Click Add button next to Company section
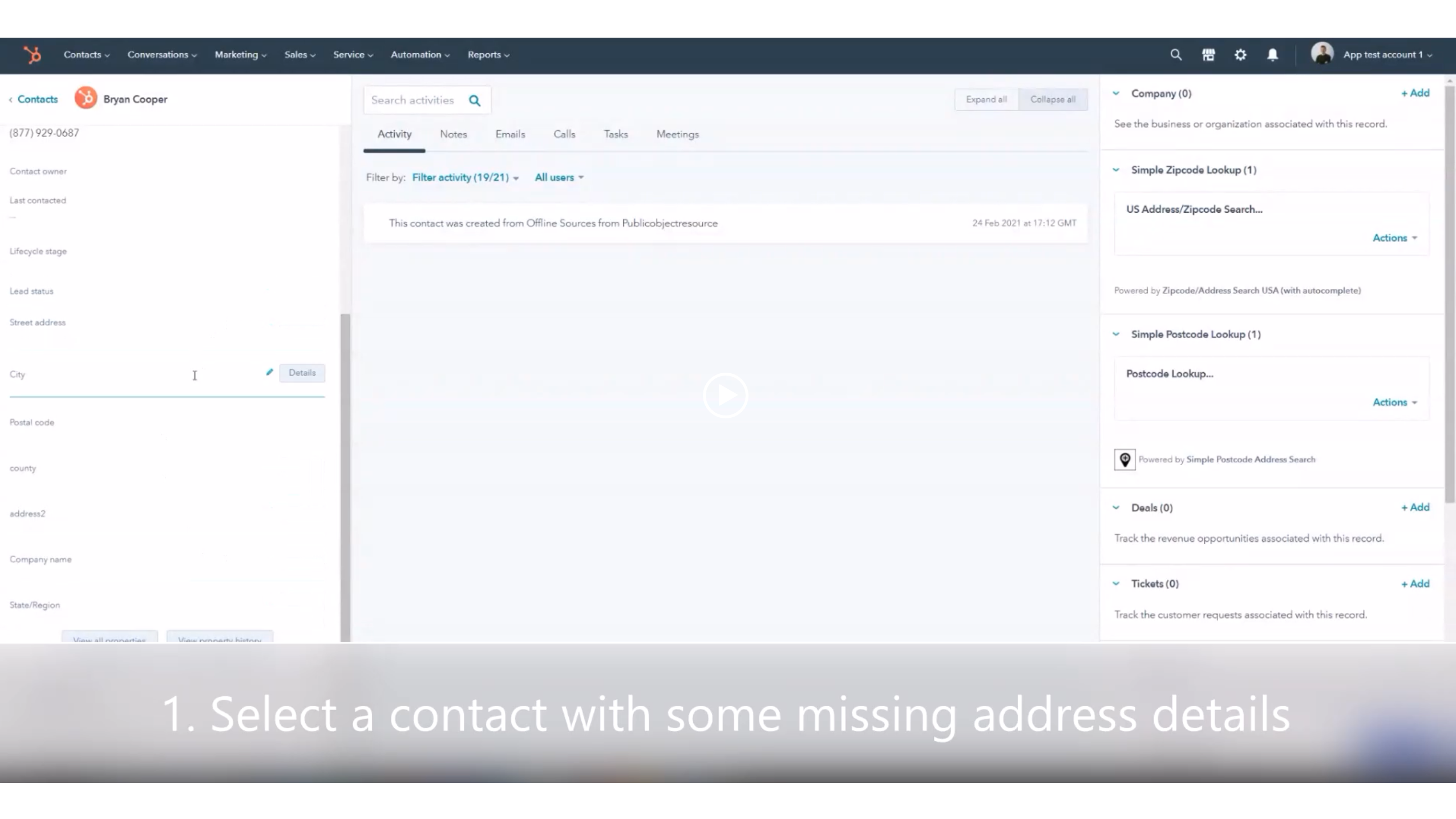Viewport: 1456px width, 819px height. tap(1416, 92)
